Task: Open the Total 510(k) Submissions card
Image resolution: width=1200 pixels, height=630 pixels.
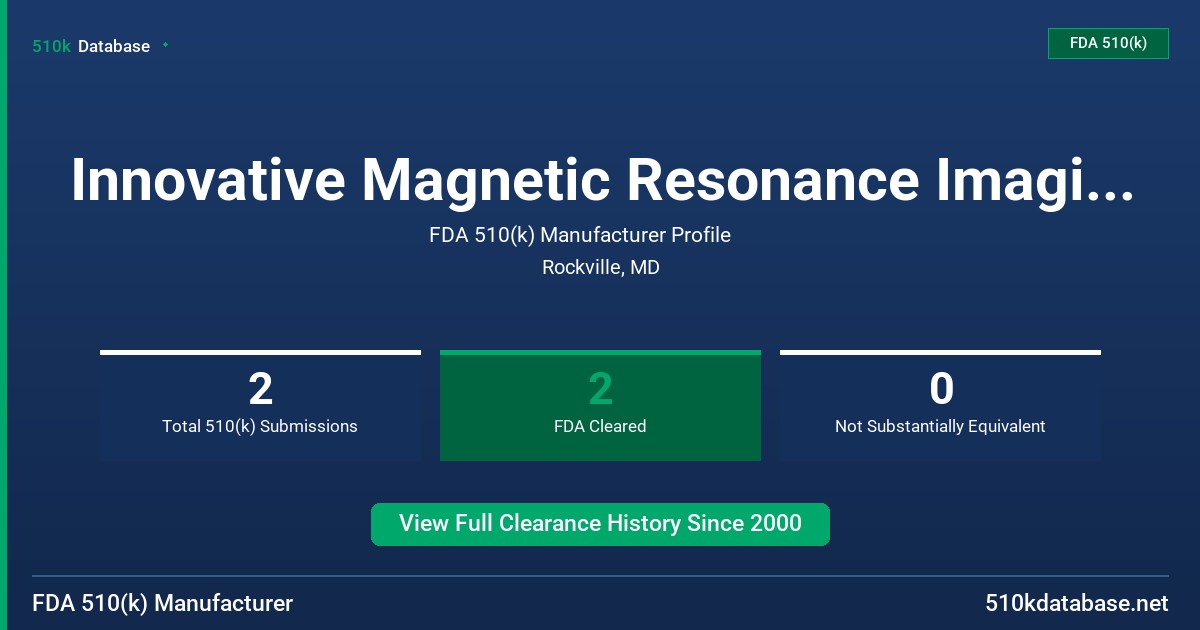Action: (260, 406)
